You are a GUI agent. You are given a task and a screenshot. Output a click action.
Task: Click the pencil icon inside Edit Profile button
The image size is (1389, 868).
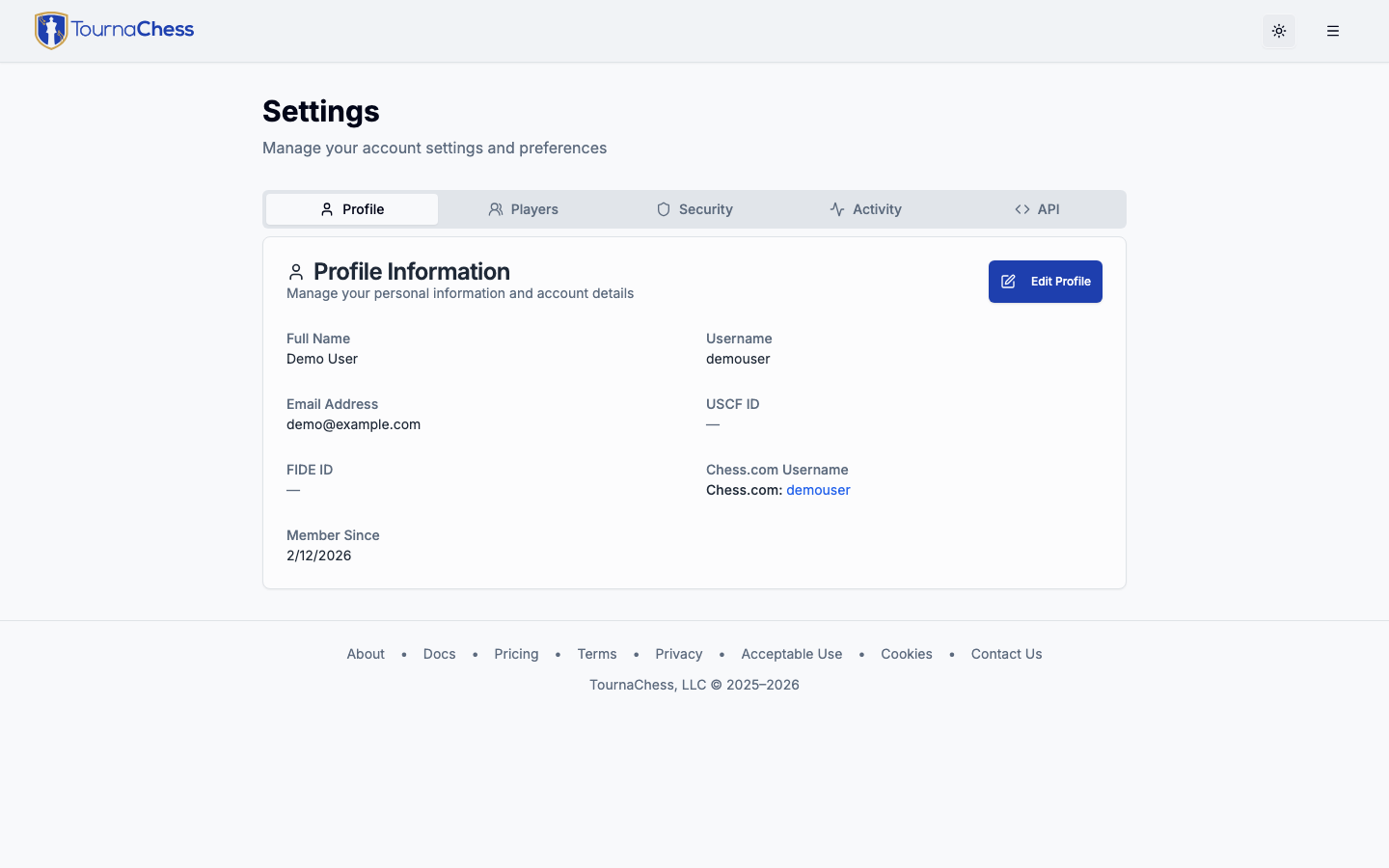1008,281
